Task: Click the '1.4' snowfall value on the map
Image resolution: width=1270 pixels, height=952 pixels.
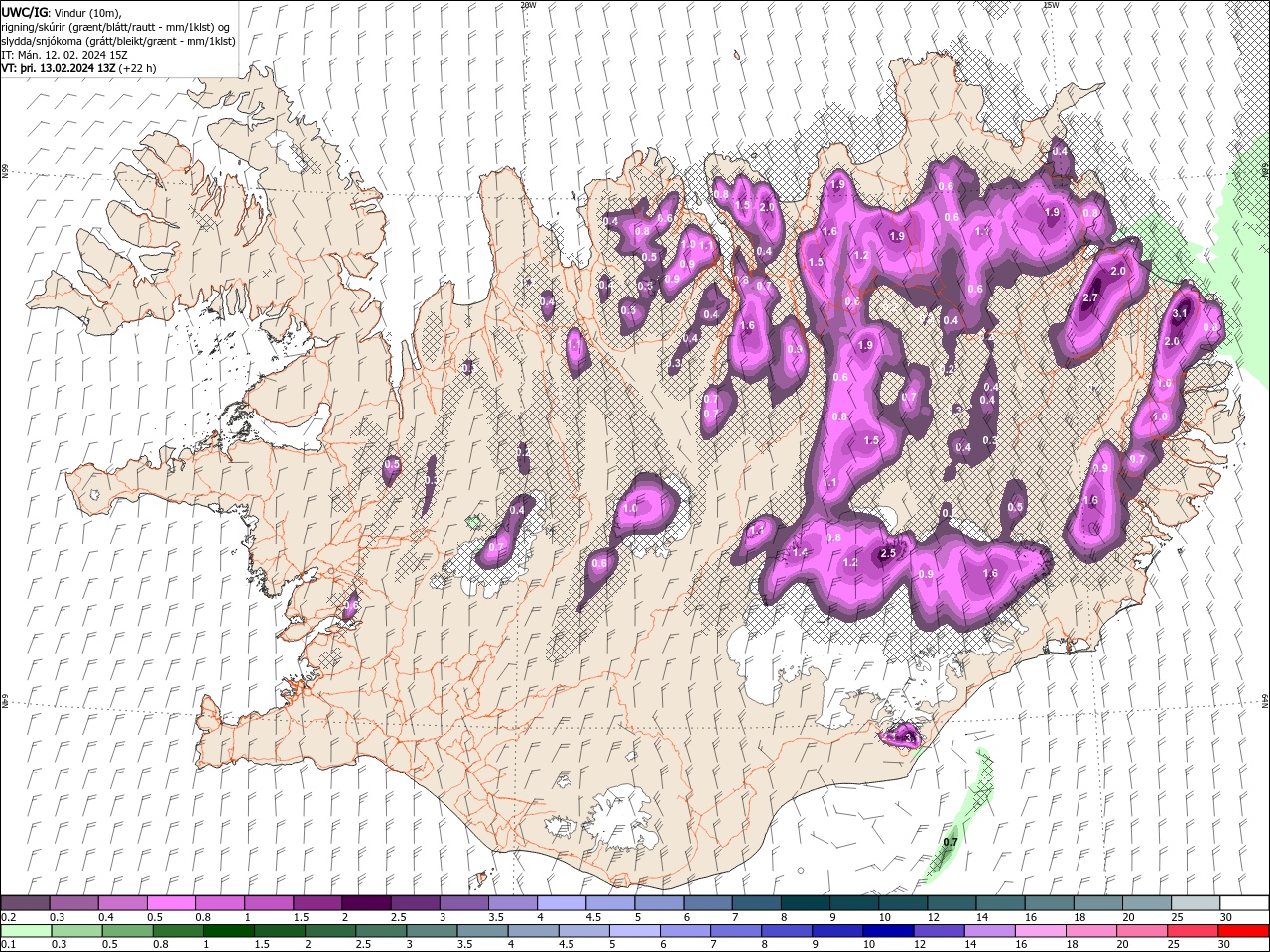Action: pyautogui.click(x=800, y=553)
